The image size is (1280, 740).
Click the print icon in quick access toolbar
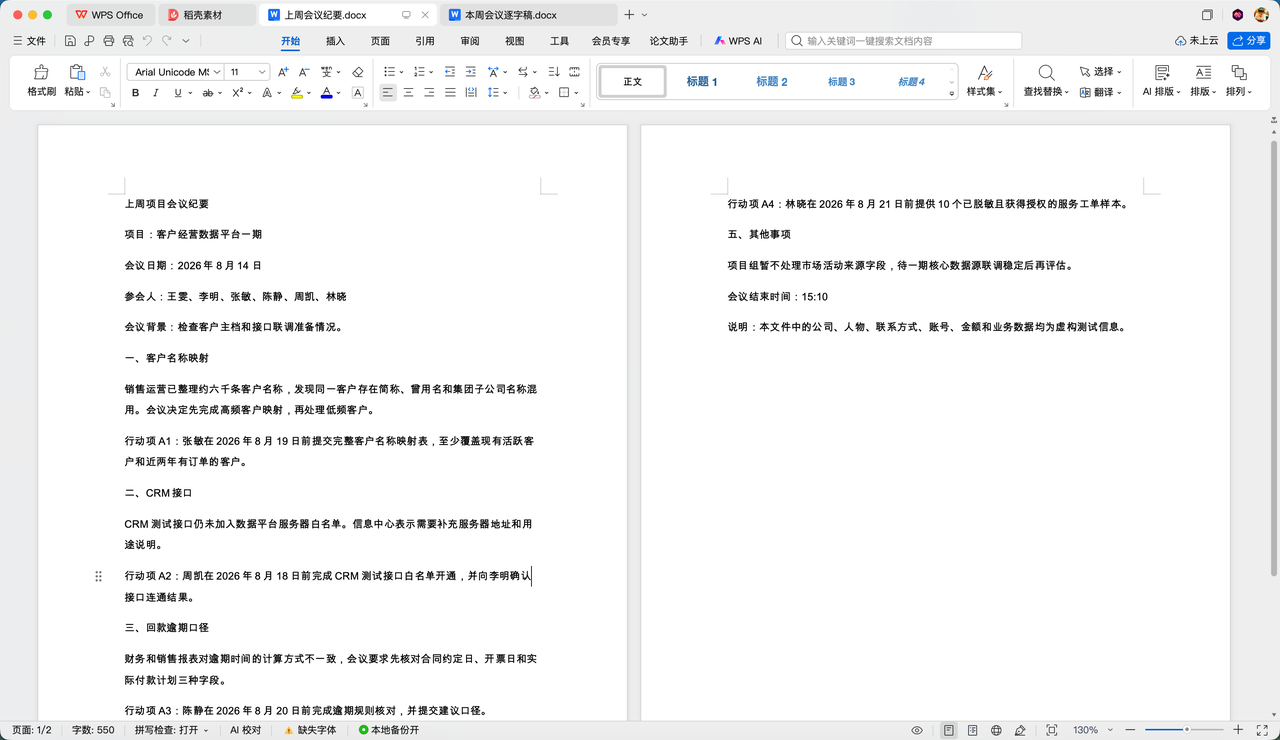(108, 41)
